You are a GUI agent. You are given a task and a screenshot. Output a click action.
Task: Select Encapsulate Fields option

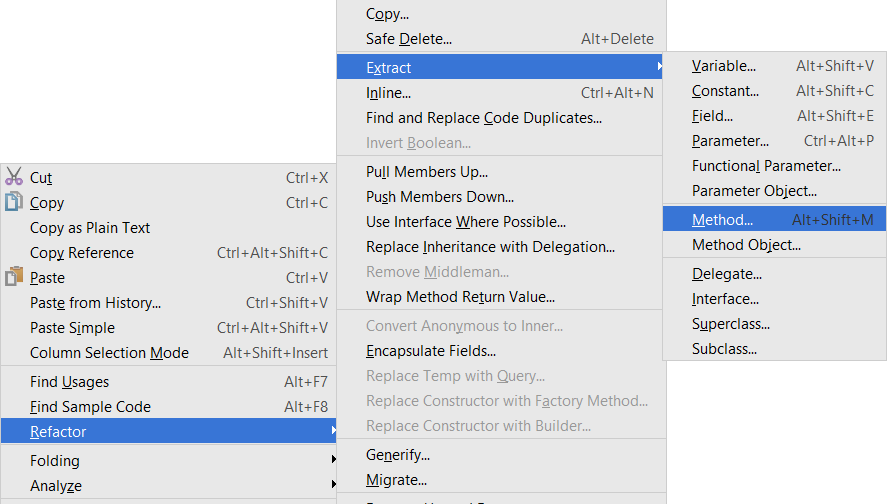click(x=431, y=351)
